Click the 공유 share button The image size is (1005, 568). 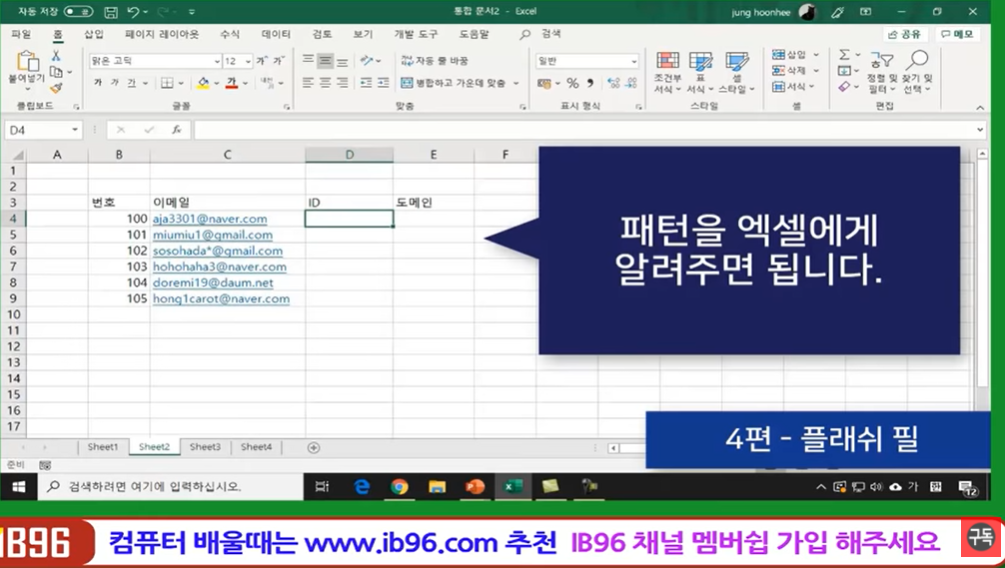coord(905,34)
